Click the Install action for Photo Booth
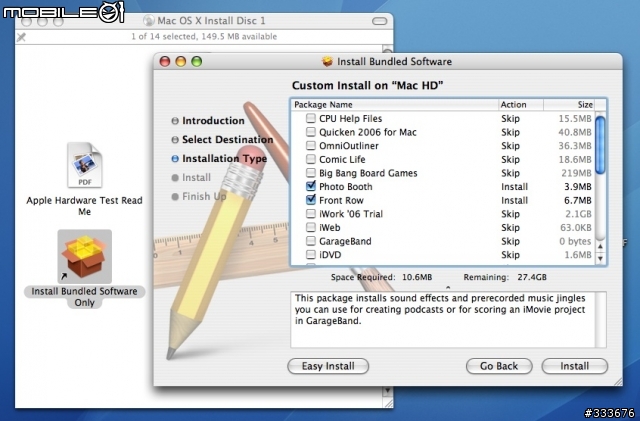This screenshot has width=640, height=421. pyautogui.click(x=514, y=187)
